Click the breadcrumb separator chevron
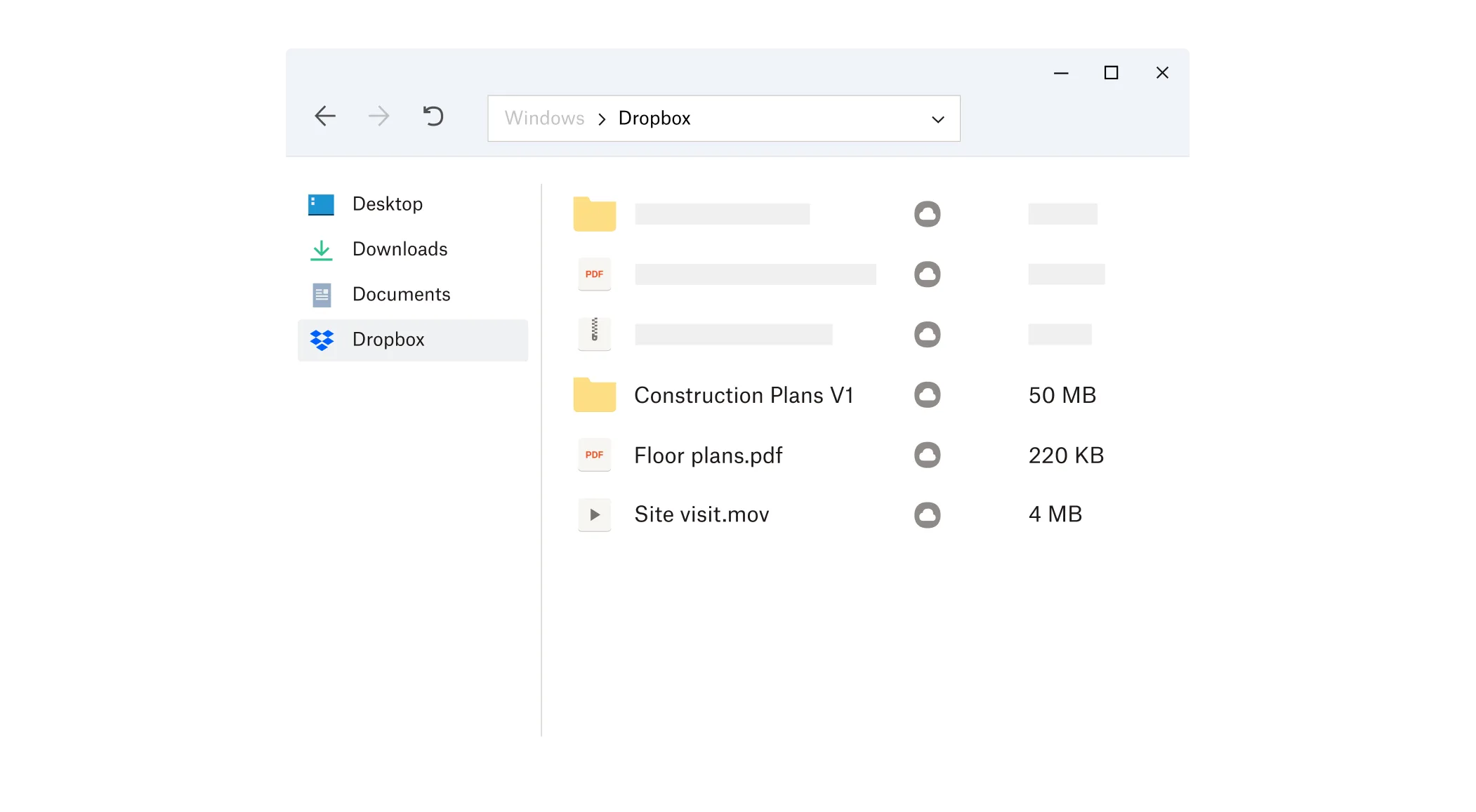This screenshot has width=1476, height=812. pyautogui.click(x=602, y=119)
